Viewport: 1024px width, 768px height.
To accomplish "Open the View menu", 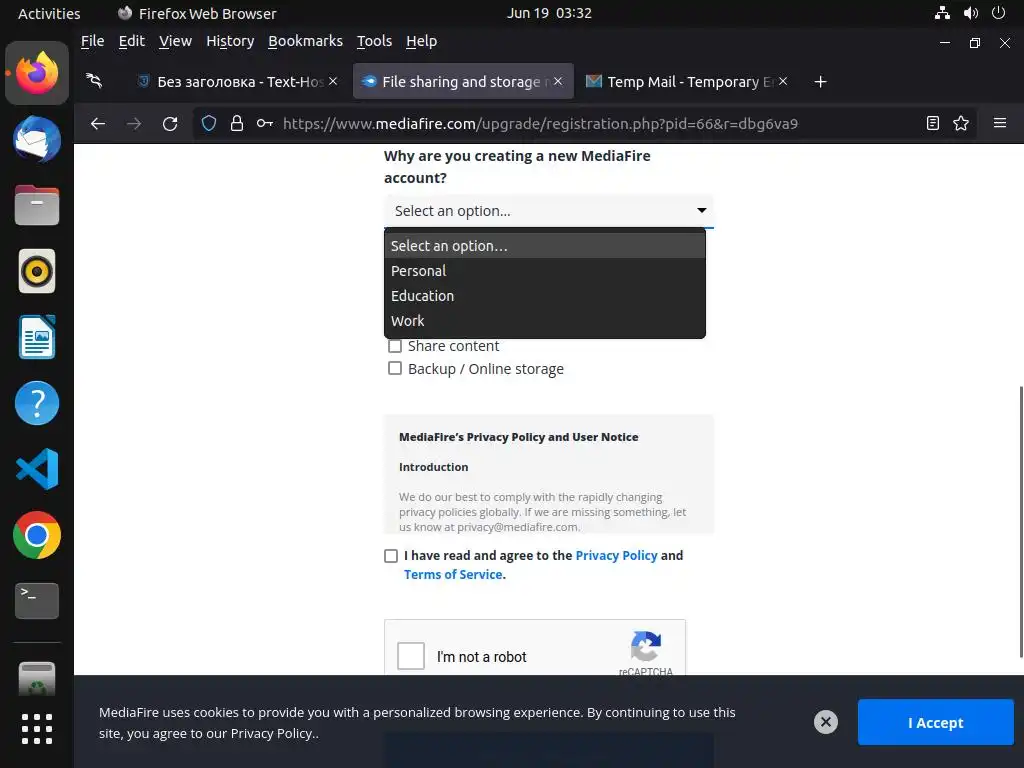I will click(x=175, y=41).
